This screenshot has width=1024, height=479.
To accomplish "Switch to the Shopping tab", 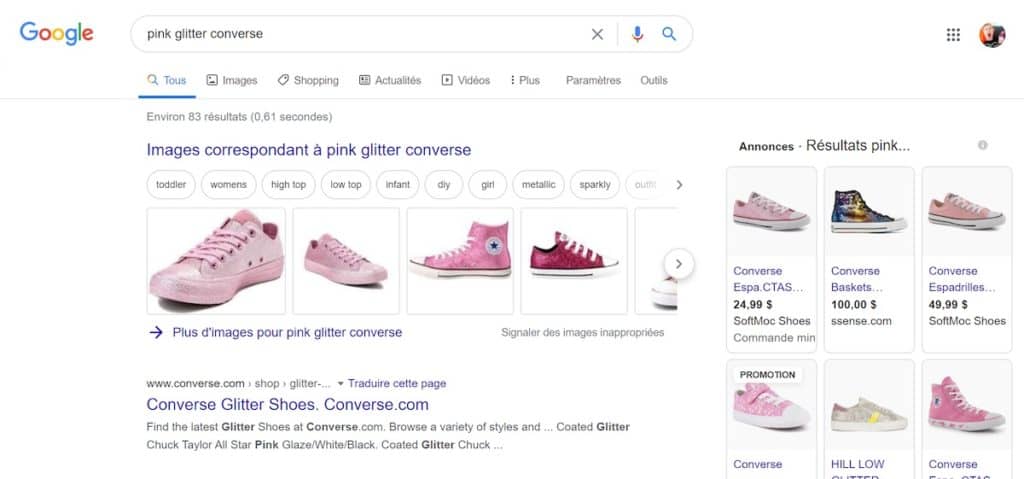I will (x=308, y=80).
